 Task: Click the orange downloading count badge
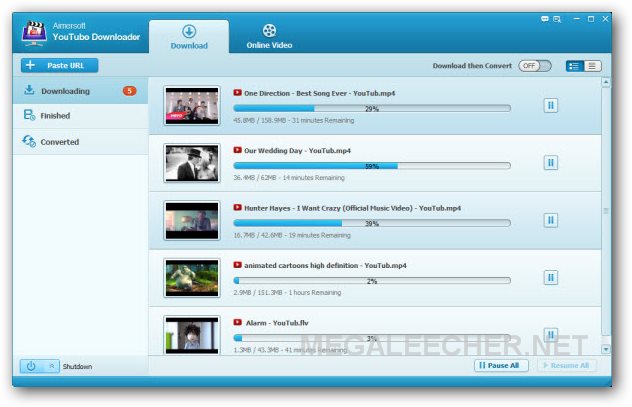(129, 91)
